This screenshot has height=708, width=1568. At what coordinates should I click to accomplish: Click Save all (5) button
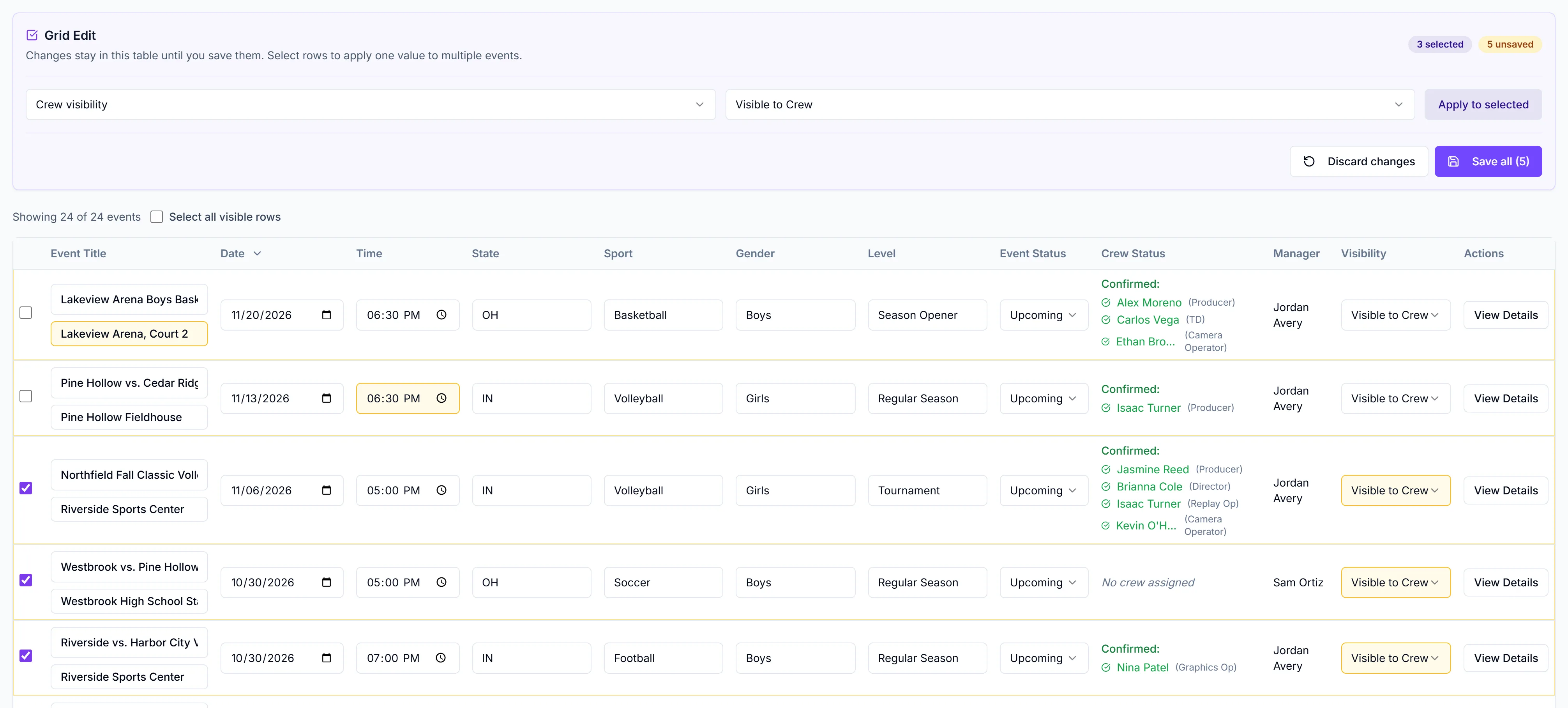[1488, 161]
